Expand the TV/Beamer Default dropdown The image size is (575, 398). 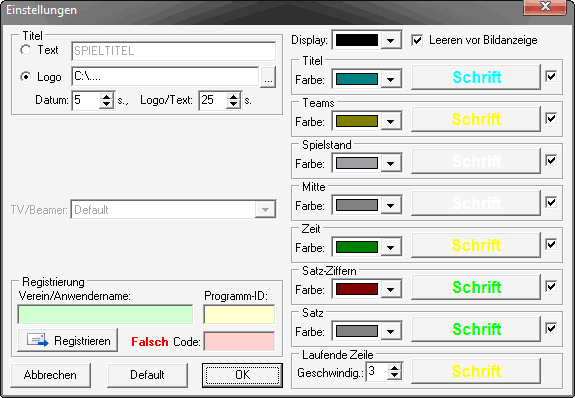[265, 209]
